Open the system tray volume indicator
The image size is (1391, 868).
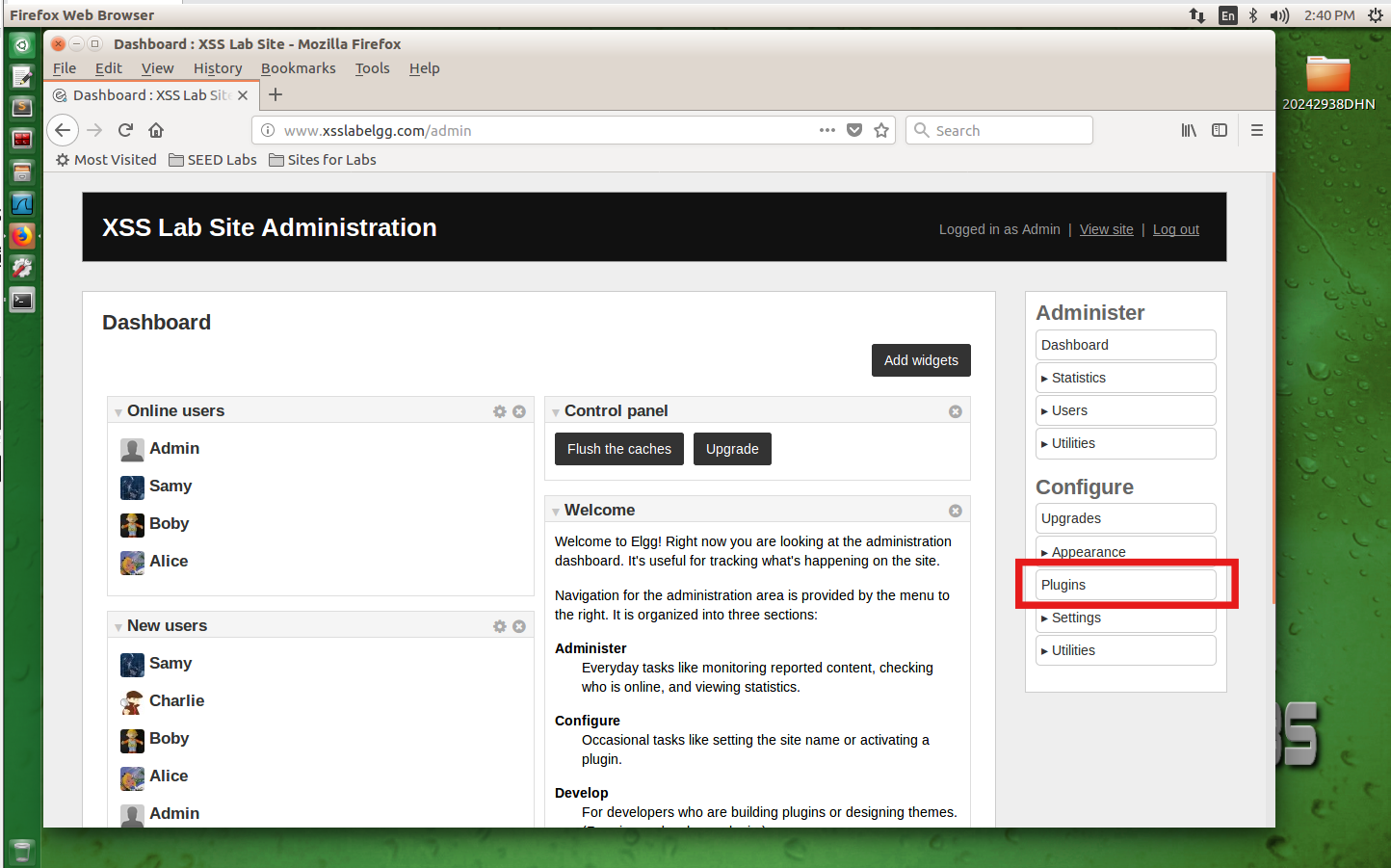(x=1279, y=15)
